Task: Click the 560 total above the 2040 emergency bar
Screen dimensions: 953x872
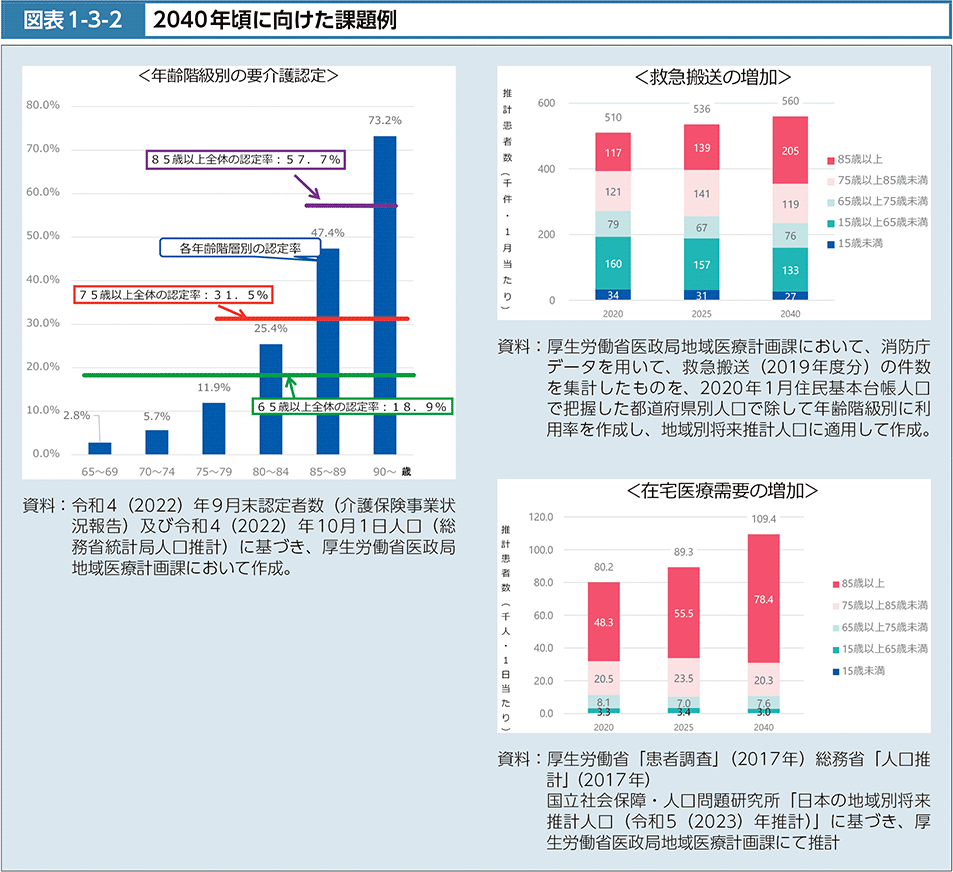Action: pos(790,101)
